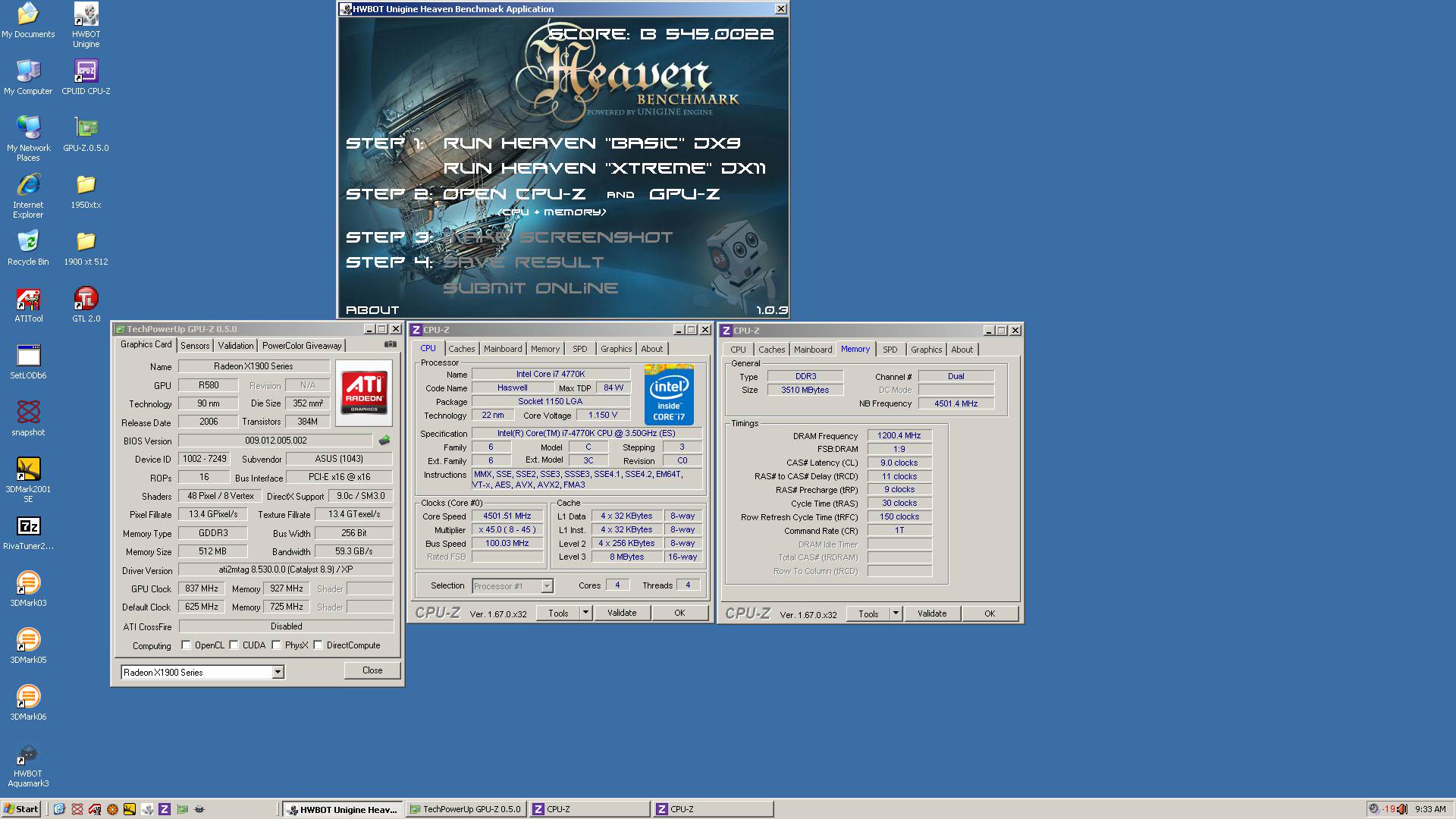The height and width of the screenshot is (819, 1456).
Task: Switch to GPU-Z Sensors tab
Action: pyautogui.click(x=195, y=346)
